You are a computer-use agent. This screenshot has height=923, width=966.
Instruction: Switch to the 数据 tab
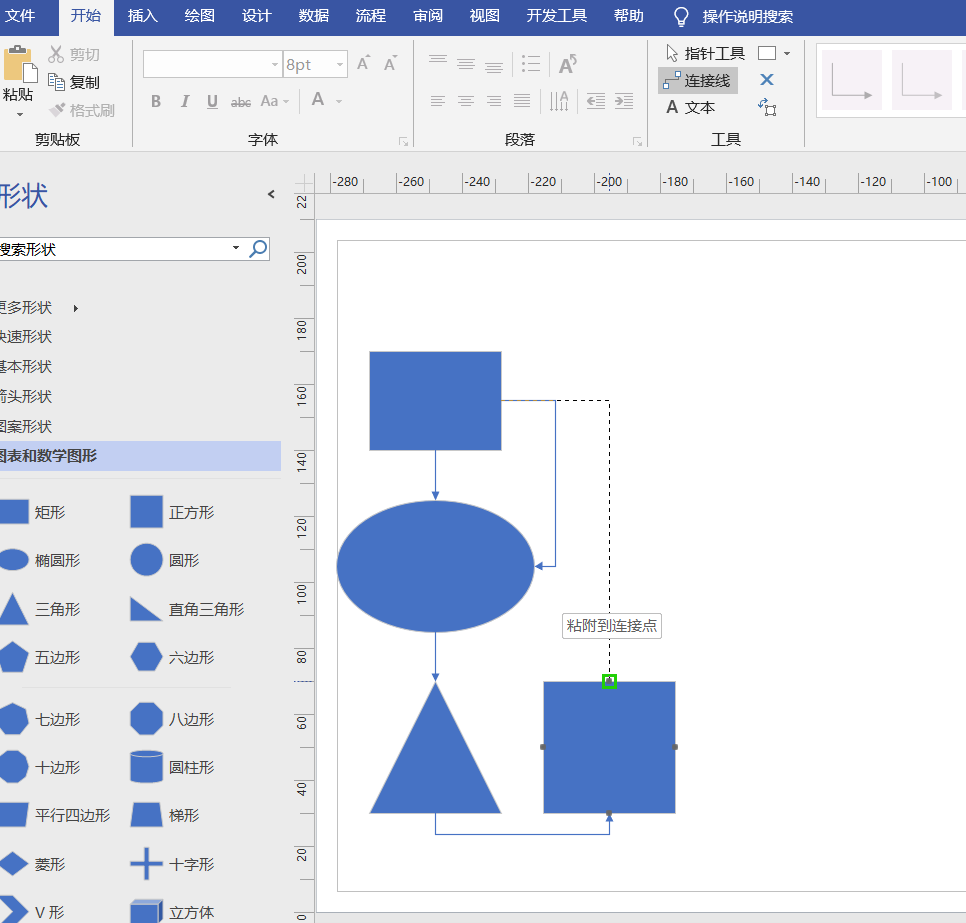tap(314, 15)
